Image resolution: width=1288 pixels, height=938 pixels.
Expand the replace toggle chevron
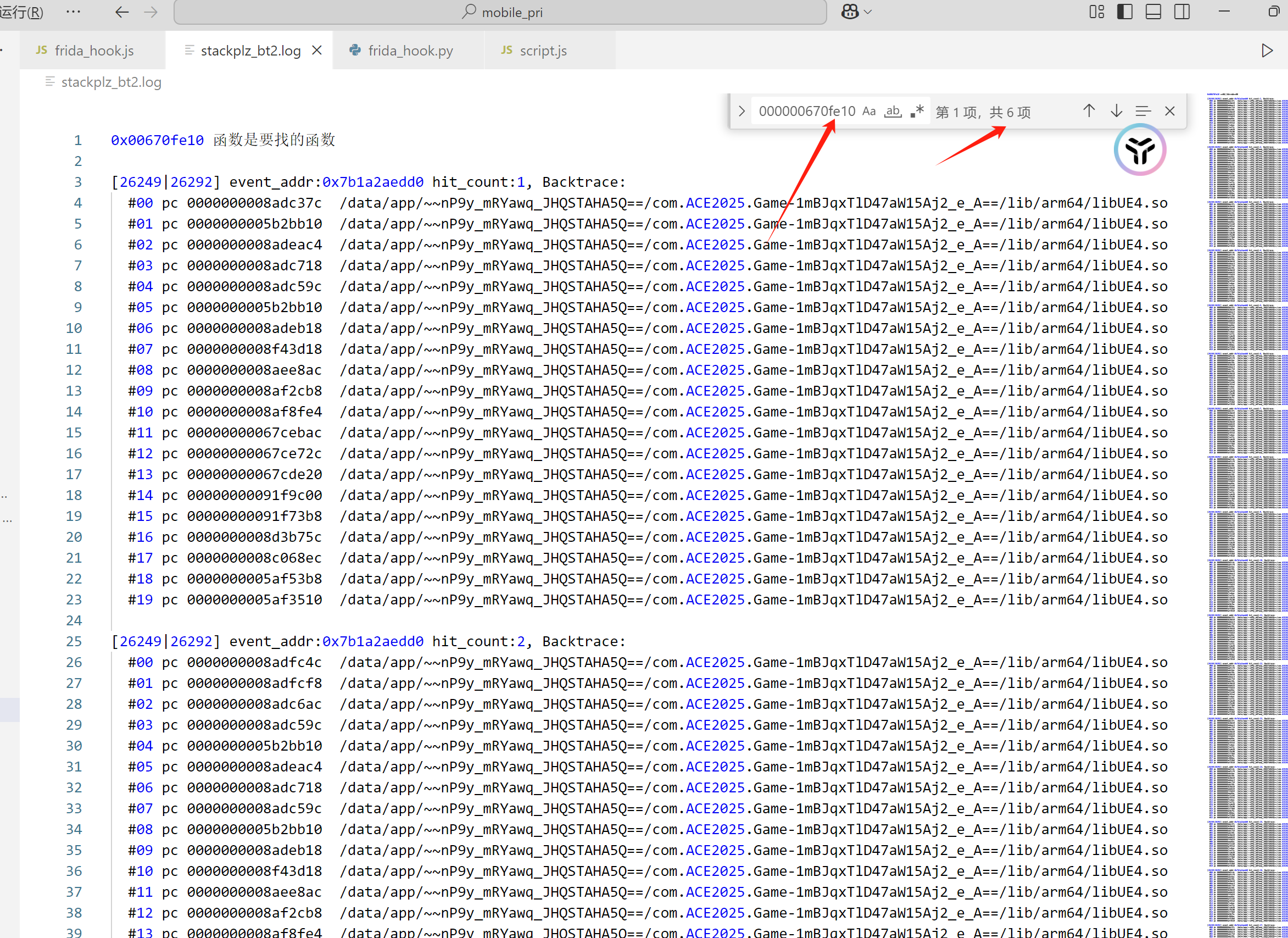tap(741, 112)
